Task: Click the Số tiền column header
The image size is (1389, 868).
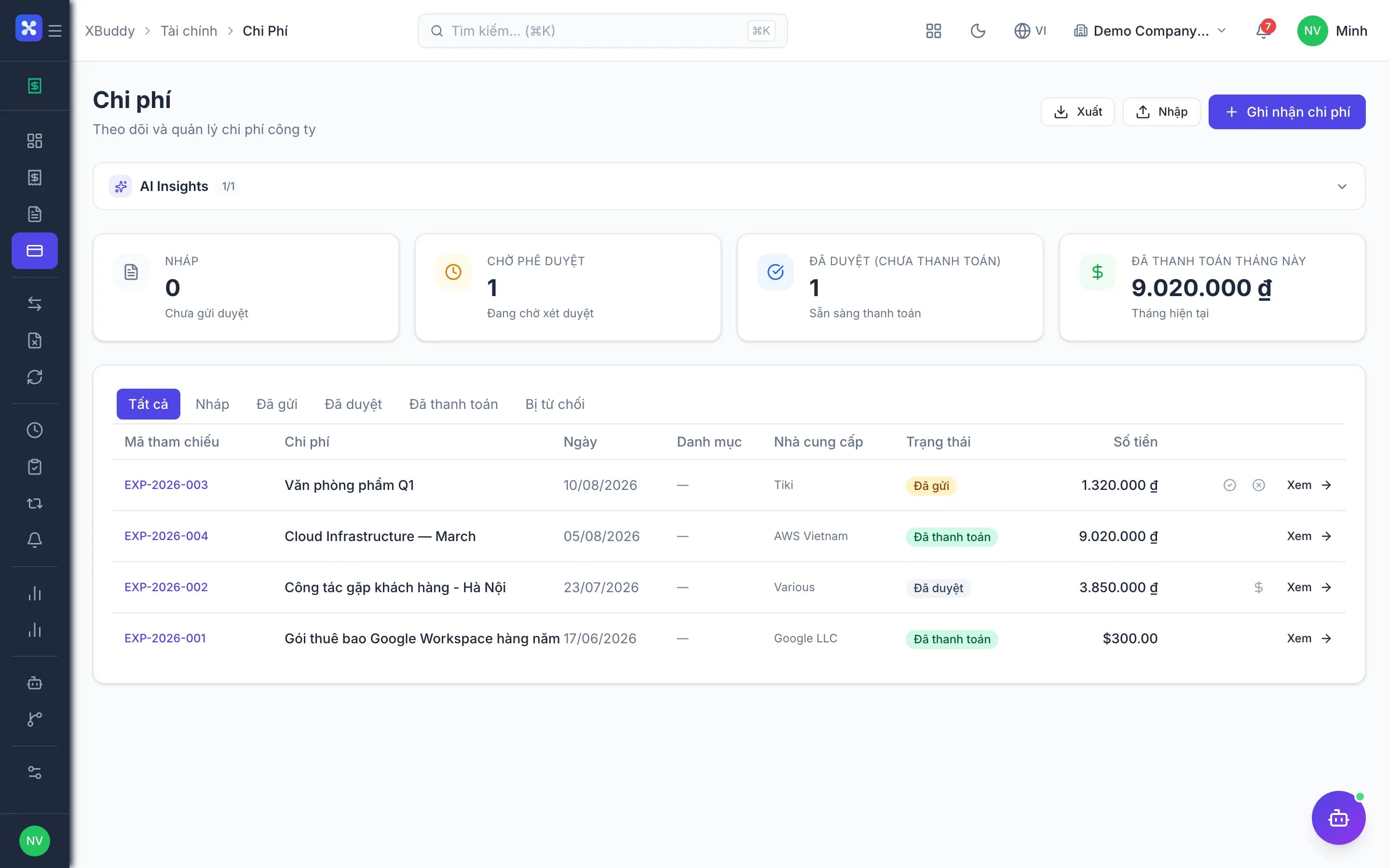Action: tap(1135, 441)
